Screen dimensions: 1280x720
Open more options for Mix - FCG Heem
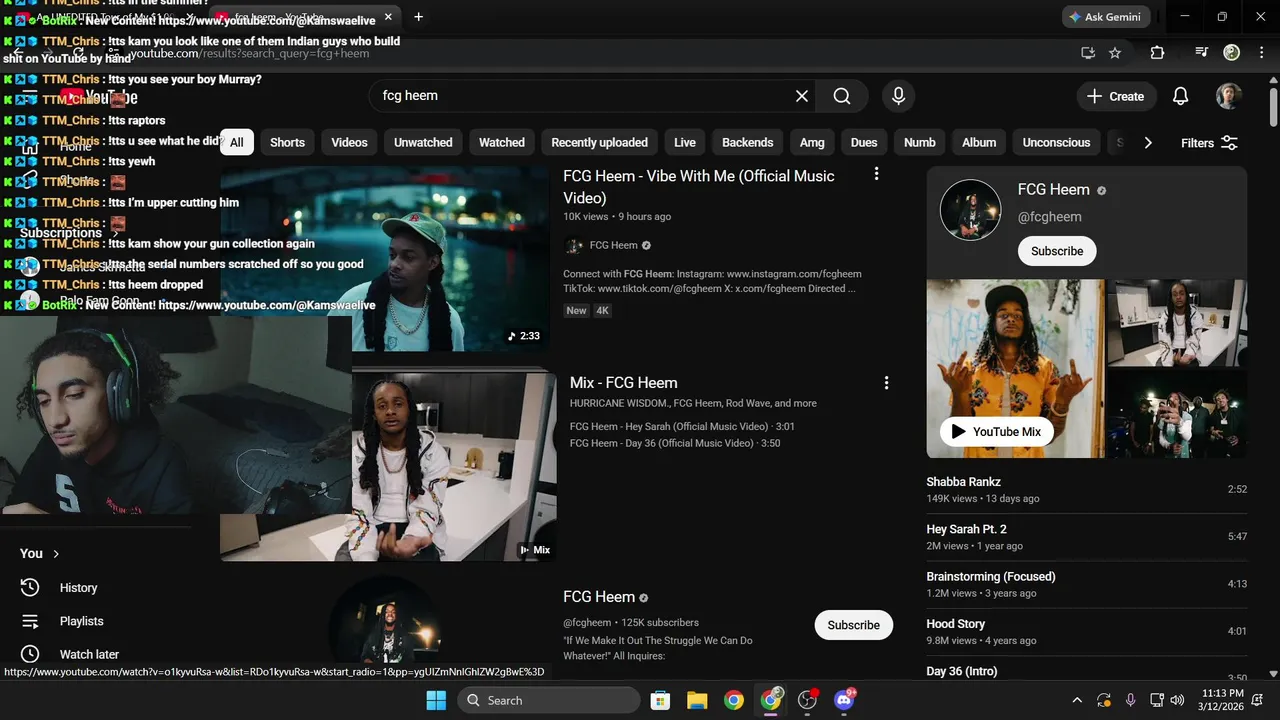(x=885, y=383)
